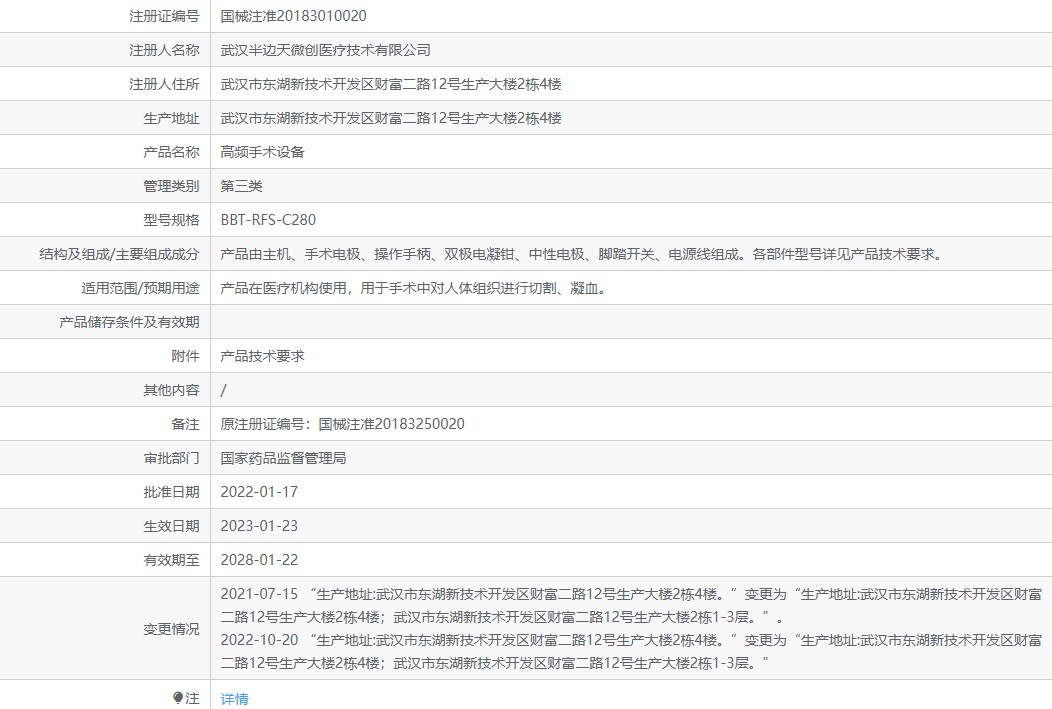Click the 审批部门 field label
The width and height of the screenshot is (1052, 709).
click(x=171, y=458)
